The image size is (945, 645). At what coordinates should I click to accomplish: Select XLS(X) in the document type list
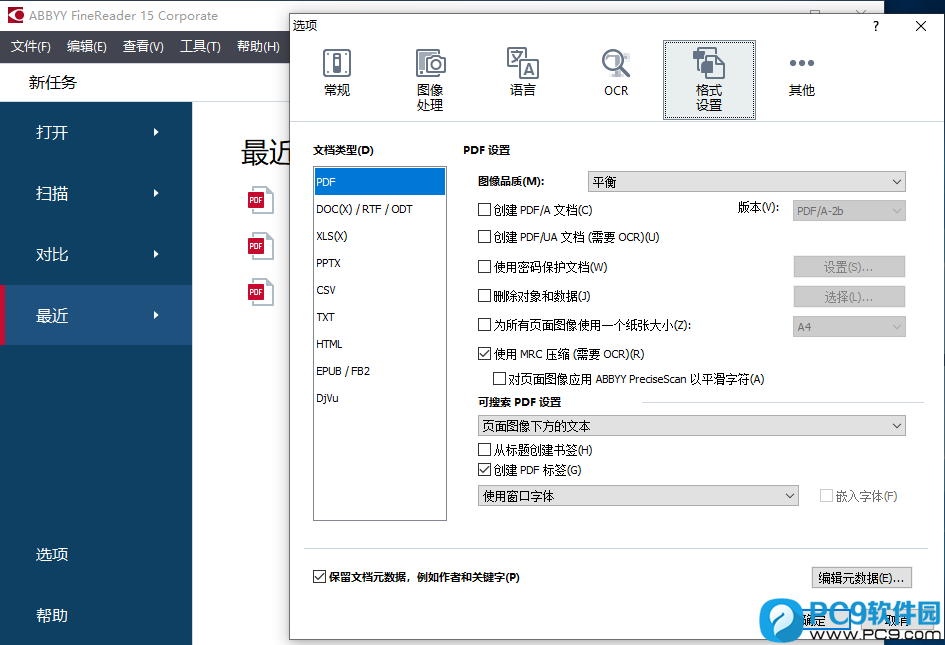380,236
